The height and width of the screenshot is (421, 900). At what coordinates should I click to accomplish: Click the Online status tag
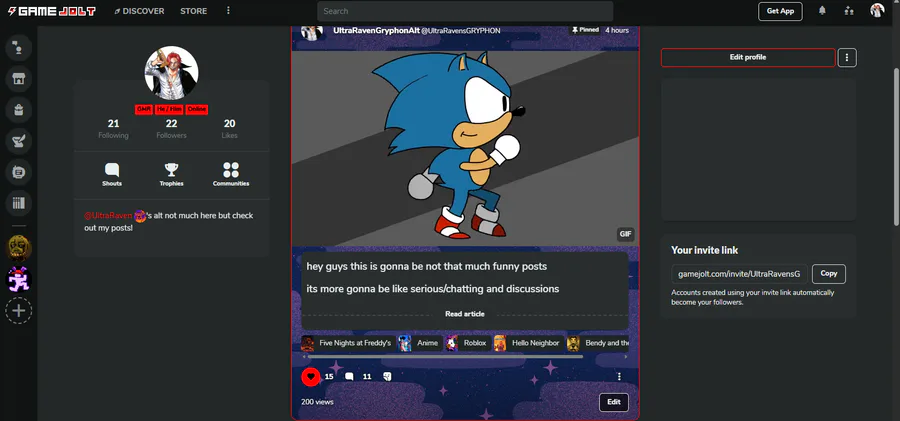pos(196,109)
